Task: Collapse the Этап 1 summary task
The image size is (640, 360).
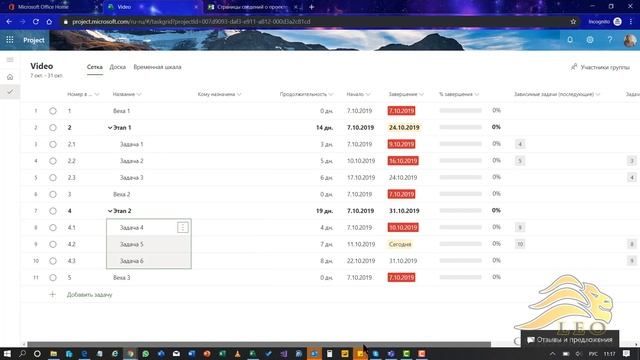Action: pyautogui.click(x=110, y=128)
